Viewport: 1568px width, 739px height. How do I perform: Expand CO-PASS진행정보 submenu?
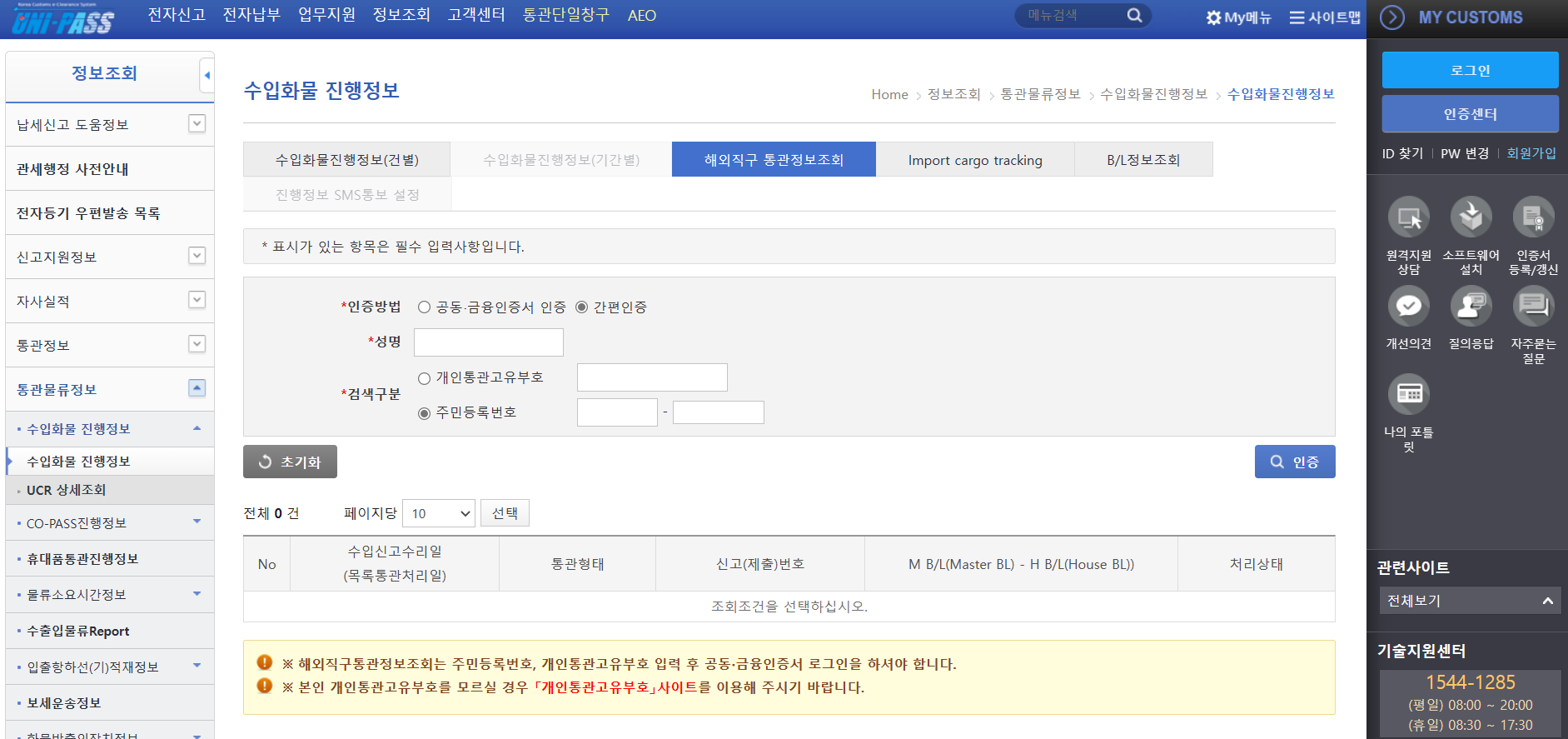point(197,522)
